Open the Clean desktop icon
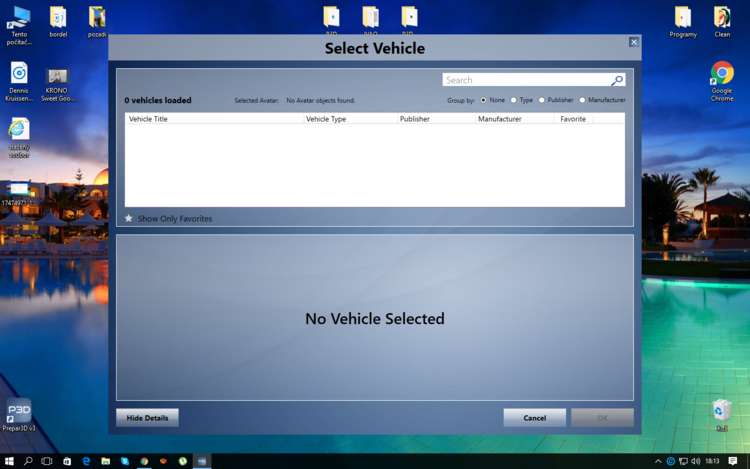750x469 pixels. point(722,22)
